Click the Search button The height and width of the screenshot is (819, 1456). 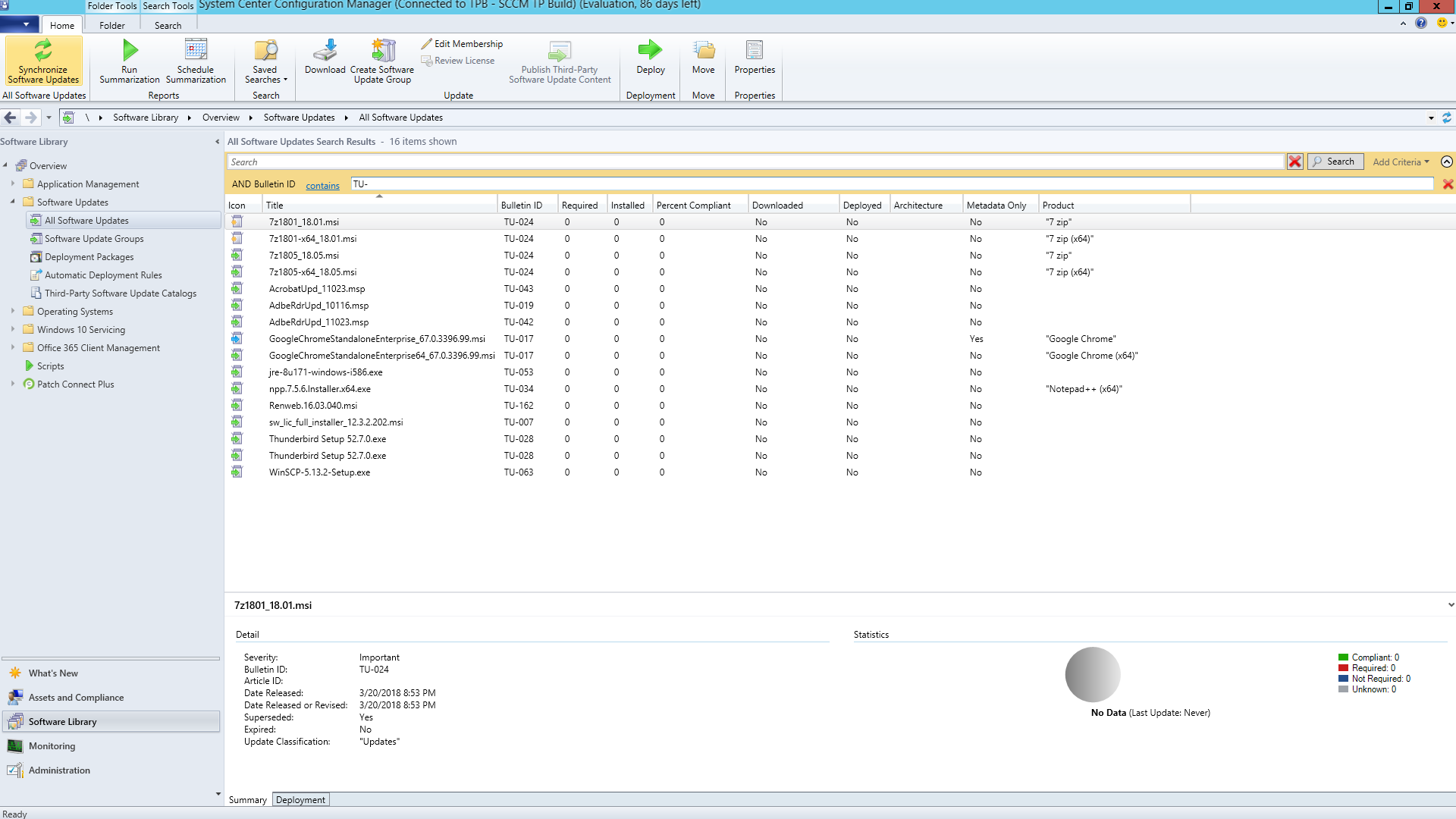pyautogui.click(x=1335, y=162)
